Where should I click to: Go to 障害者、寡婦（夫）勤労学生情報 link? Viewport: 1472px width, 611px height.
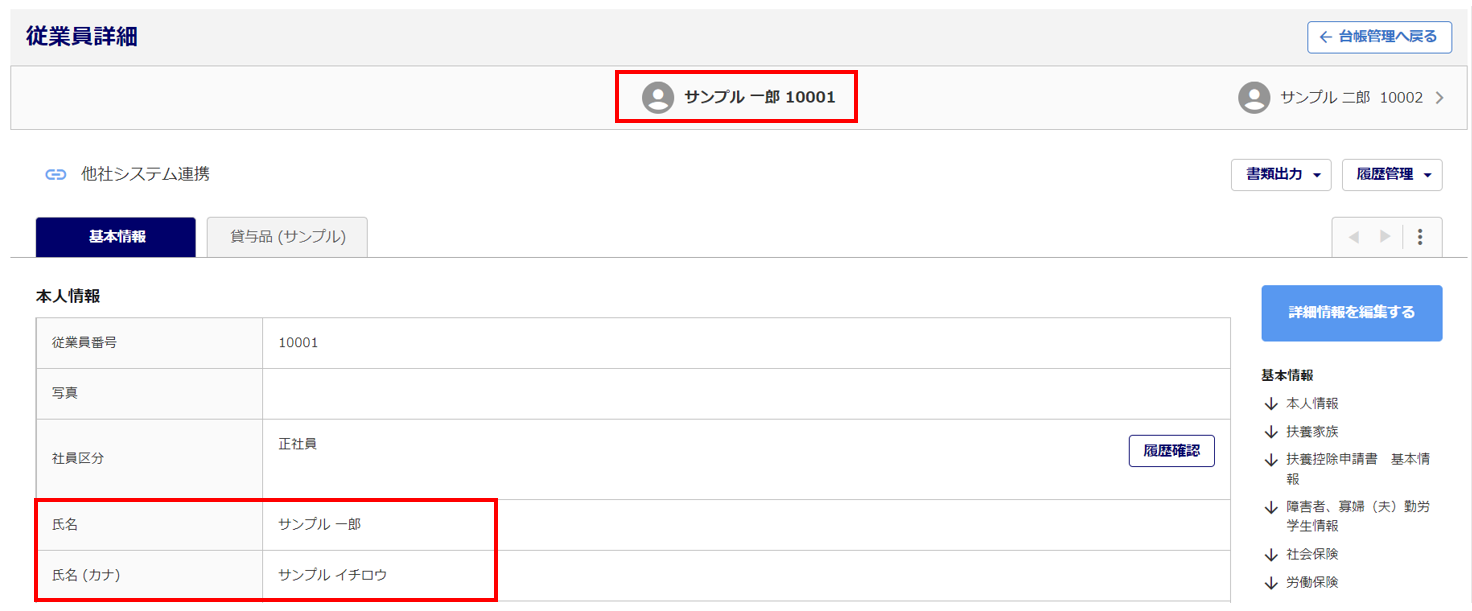(x=1357, y=507)
